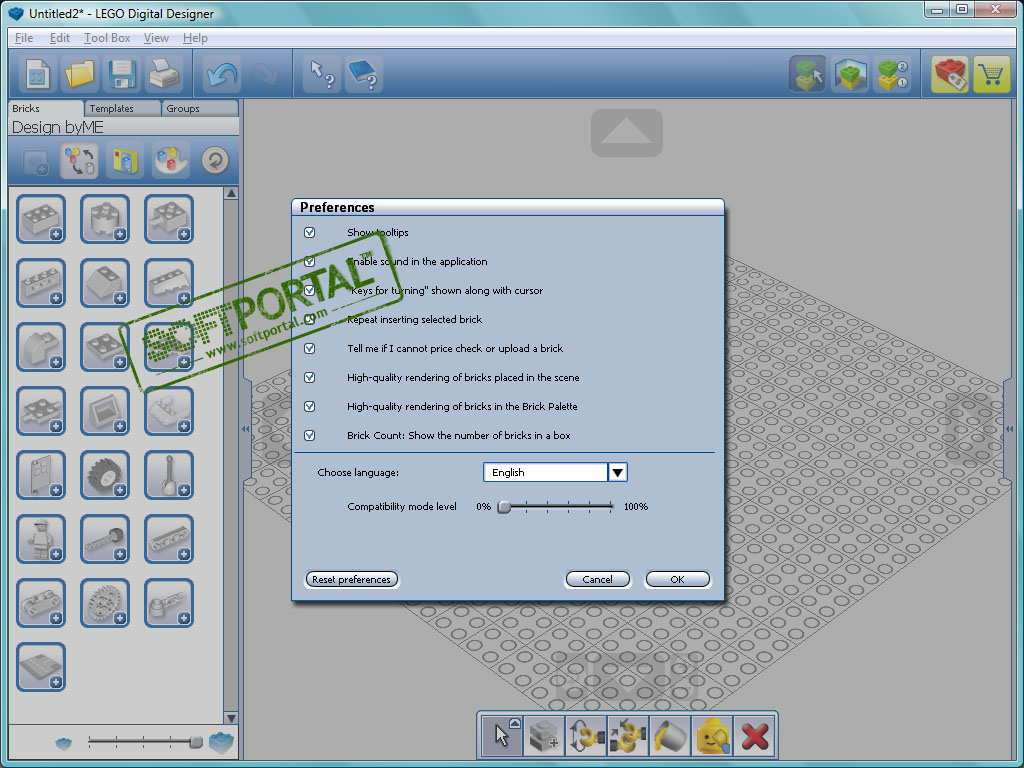The width and height of the screenshot is (1024, 768).
Task: Toggle Enable sound in the application
Action: 310,261
